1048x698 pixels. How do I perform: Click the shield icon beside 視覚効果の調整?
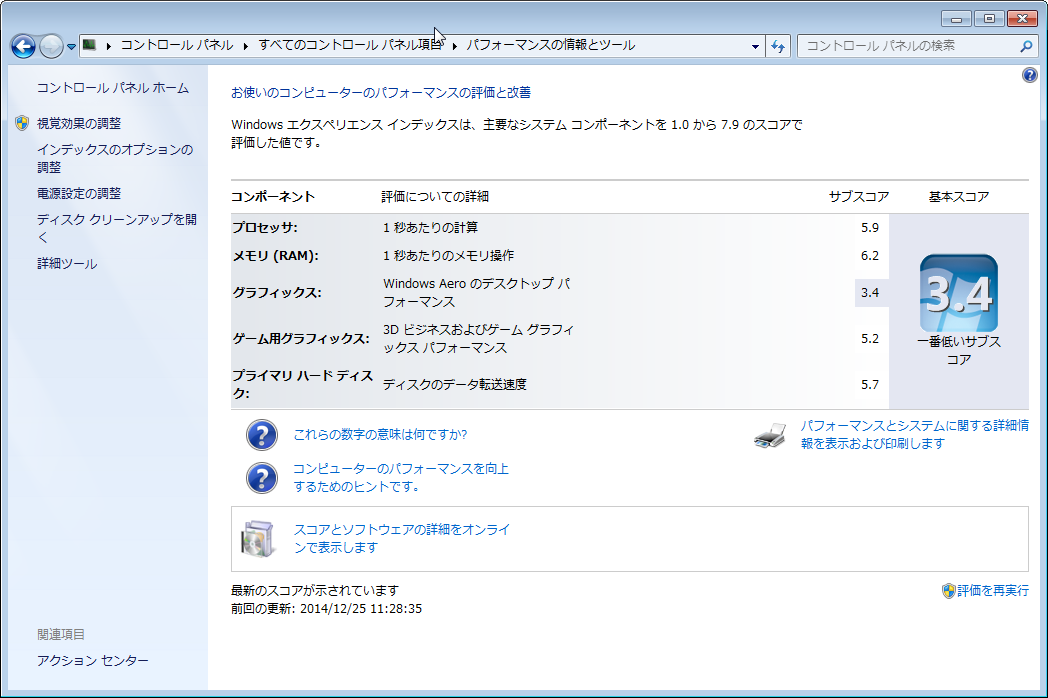click(22, 123)
